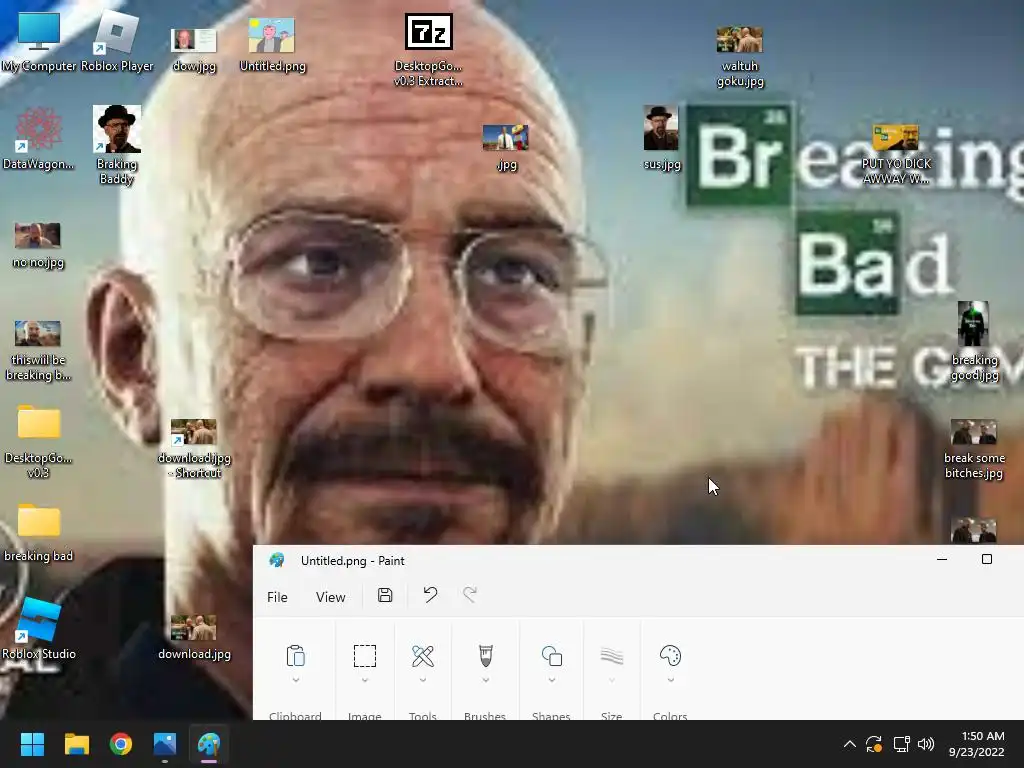Viewport: 1024px width, 768px height.
Task: Click the Redo arrow in Paint
Action: coord(470,594)
